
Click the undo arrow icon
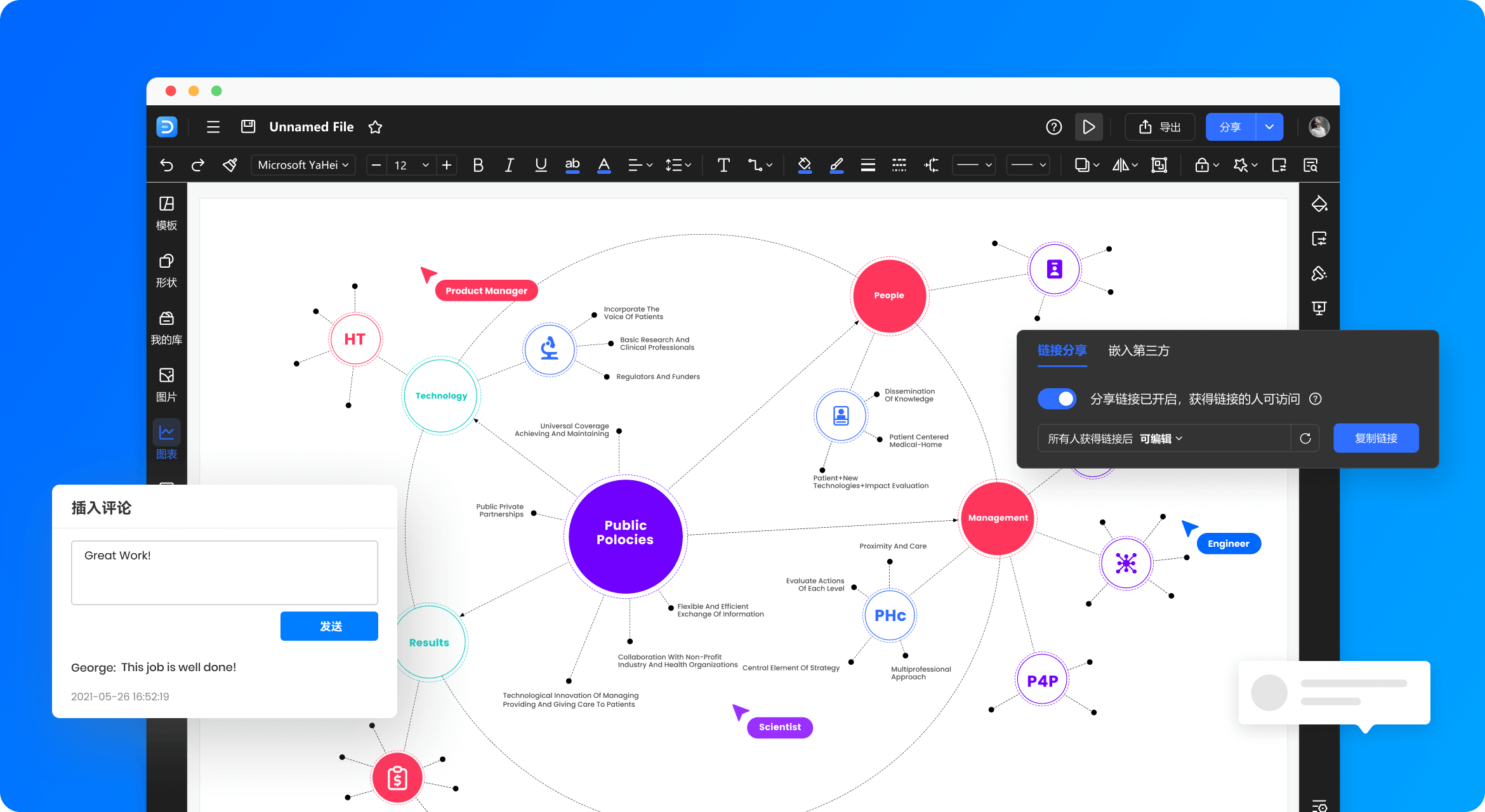coord(166,165)
